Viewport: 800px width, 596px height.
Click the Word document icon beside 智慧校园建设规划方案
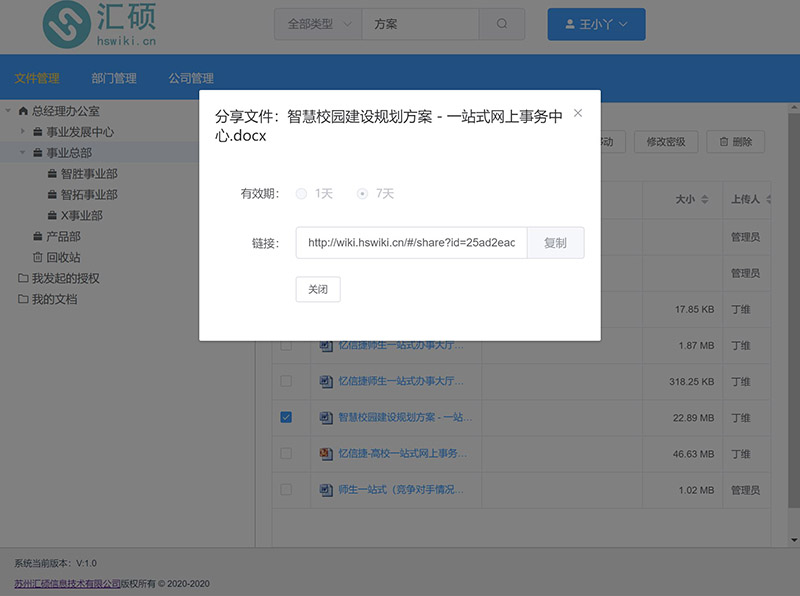[x=325, y=417]
